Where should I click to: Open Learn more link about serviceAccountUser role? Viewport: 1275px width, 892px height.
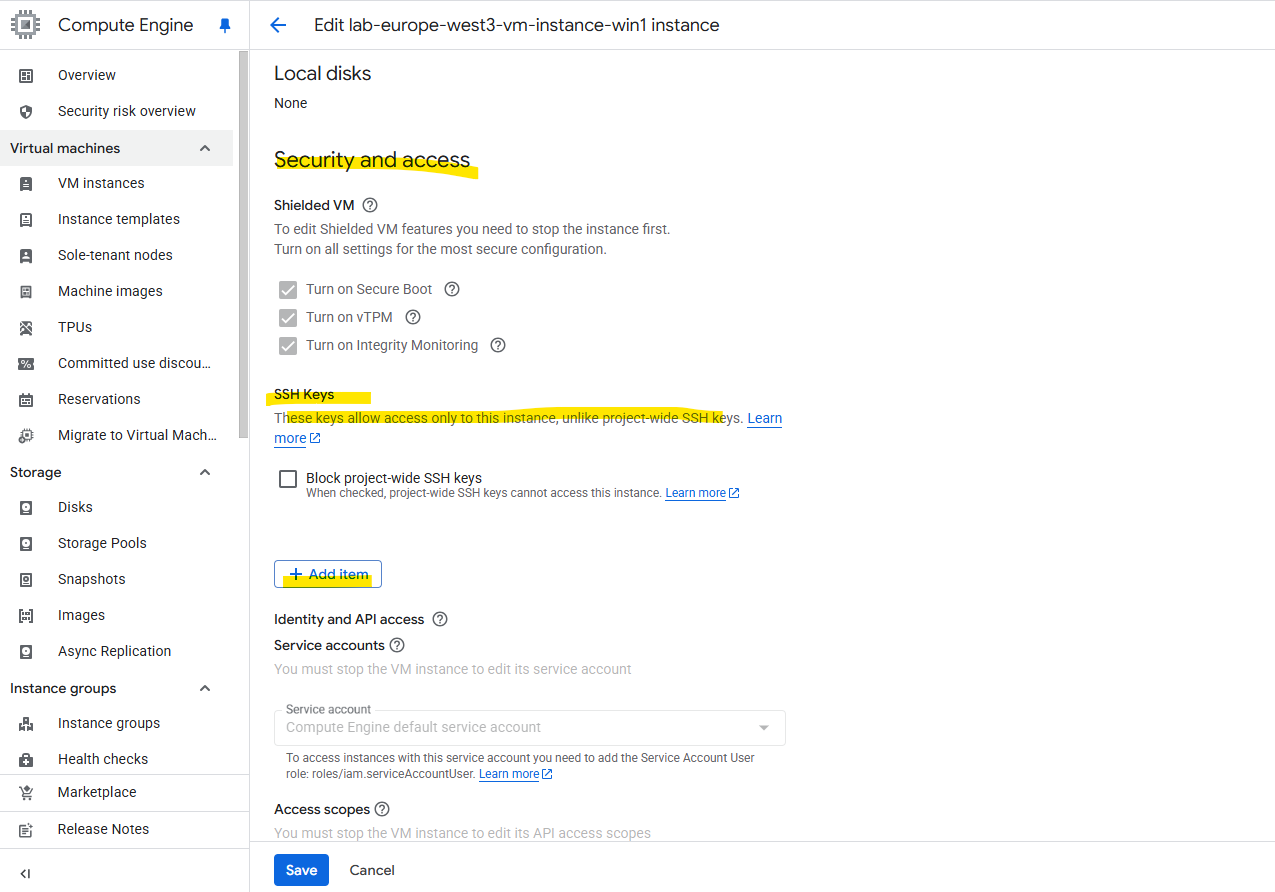[516, 774]
